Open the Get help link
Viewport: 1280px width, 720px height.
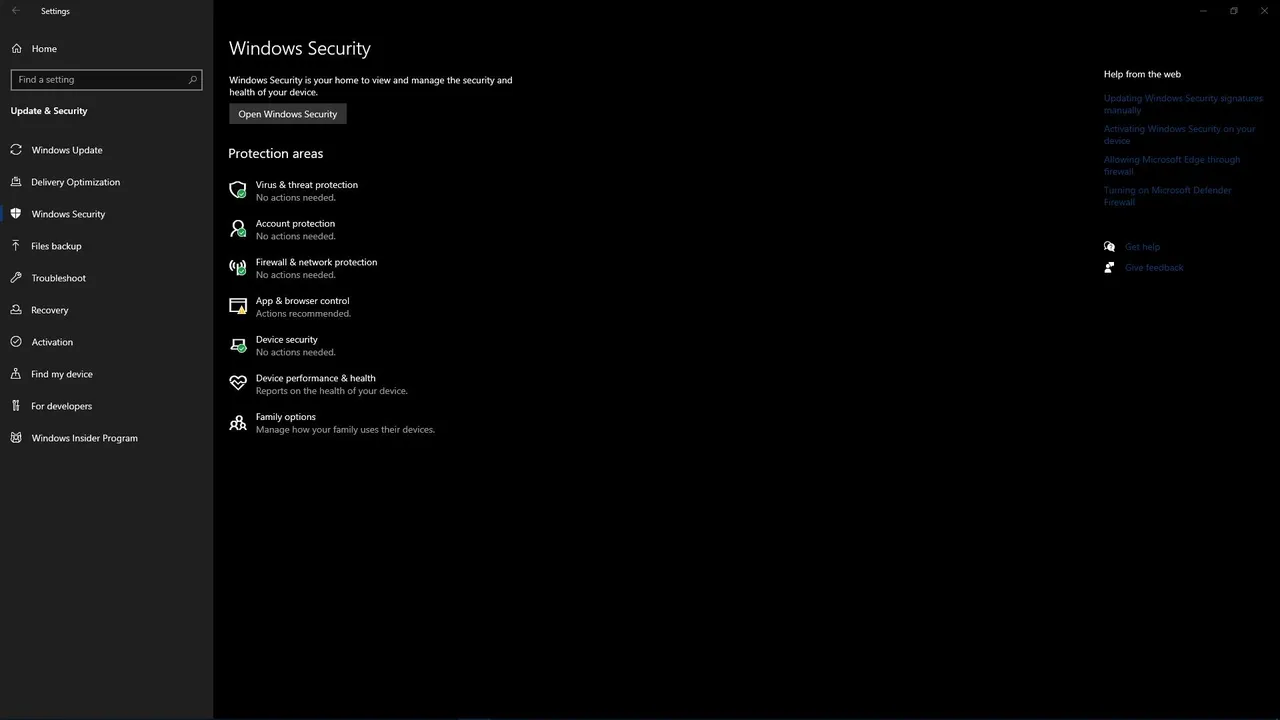[1142, 247]
